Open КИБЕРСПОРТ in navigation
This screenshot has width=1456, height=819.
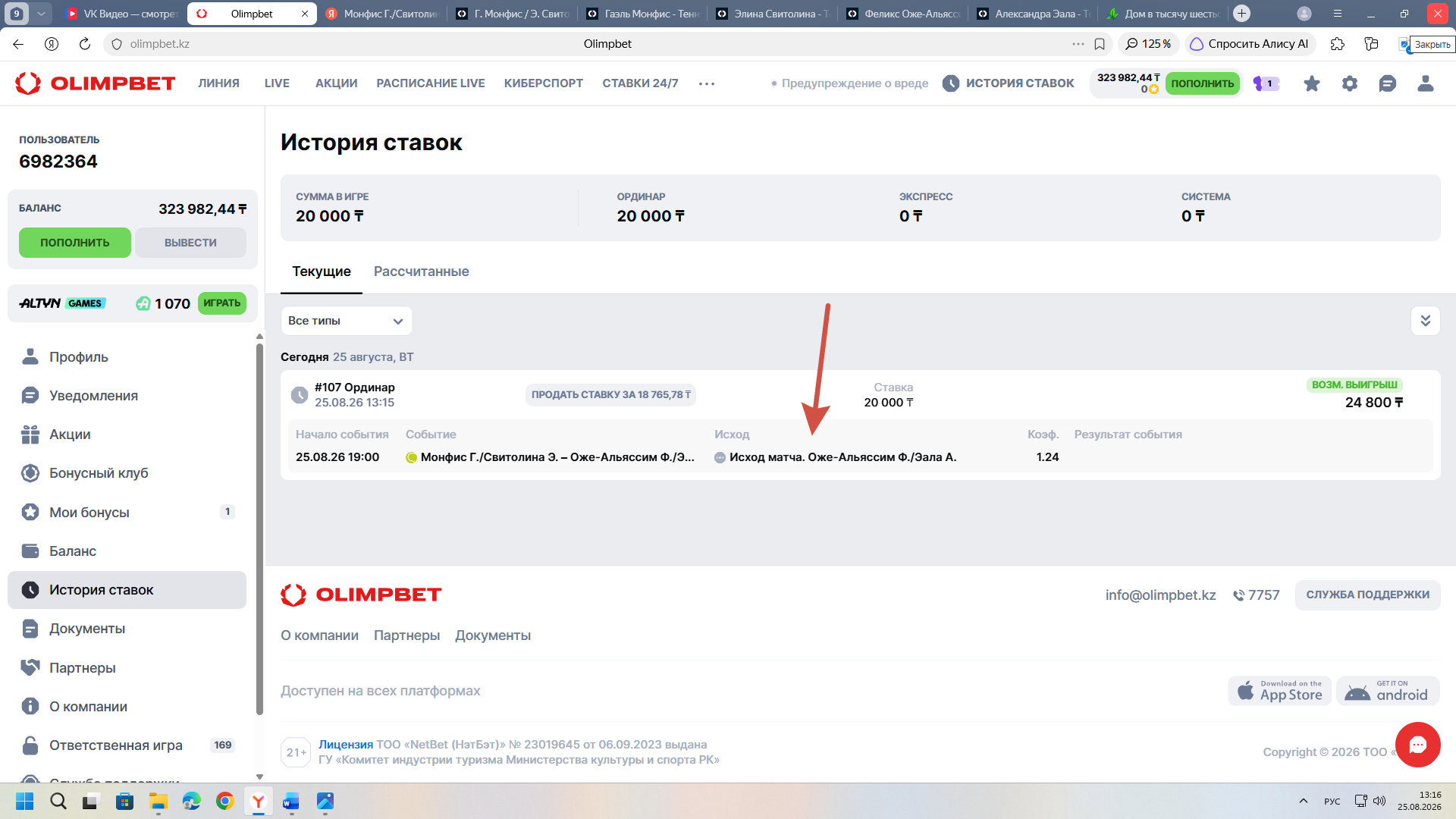[x=544, y=83]
